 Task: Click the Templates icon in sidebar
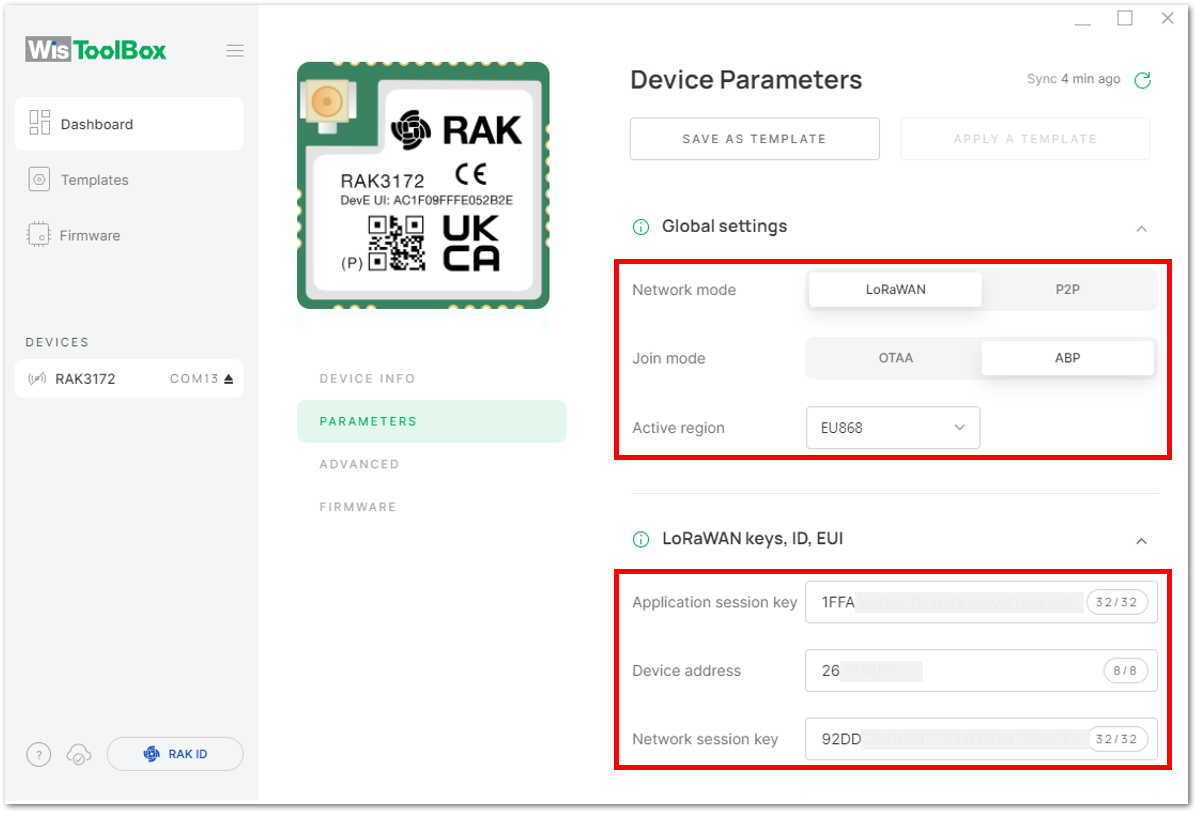click(x=39, y=179)
